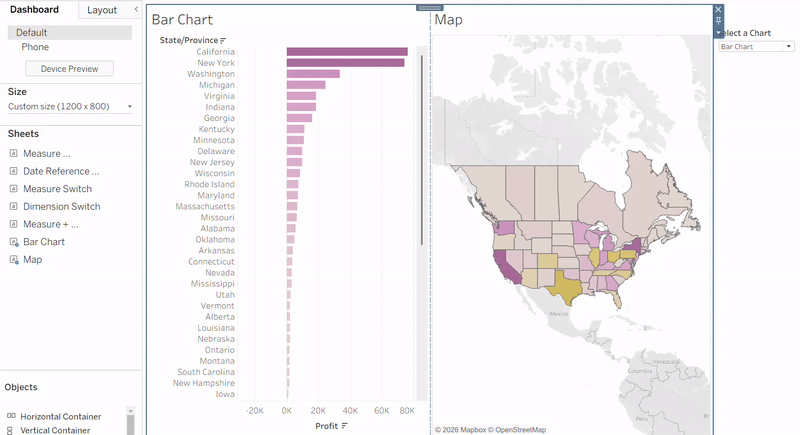This screenshot has height=435, width=800.
Task: Click the Device Preview button
Action: (x=69, y=69)
